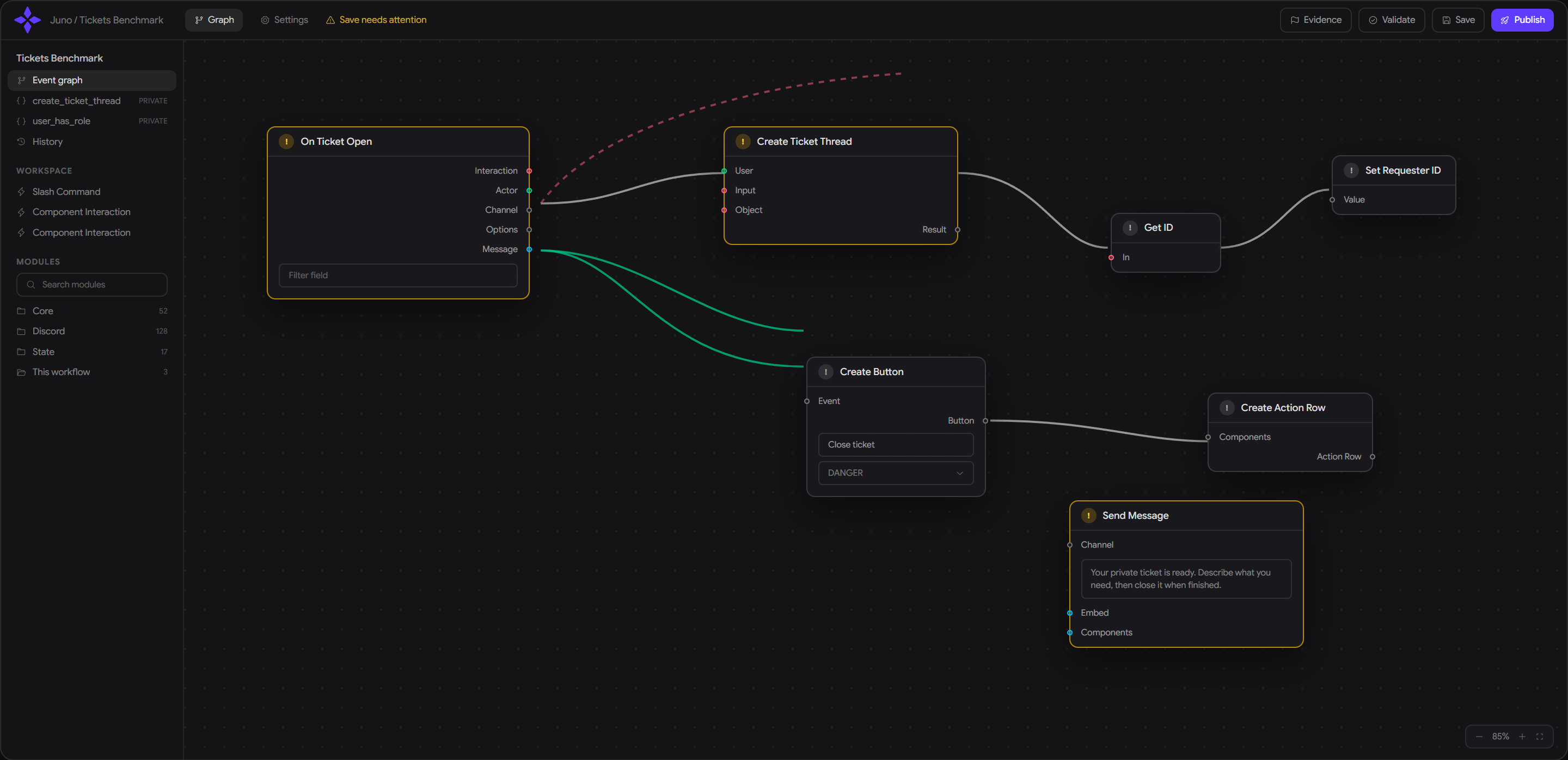This screenshot has width=1568, height=760.
Task: Select the On Ticket Open node title
Action: click(336, 141)
